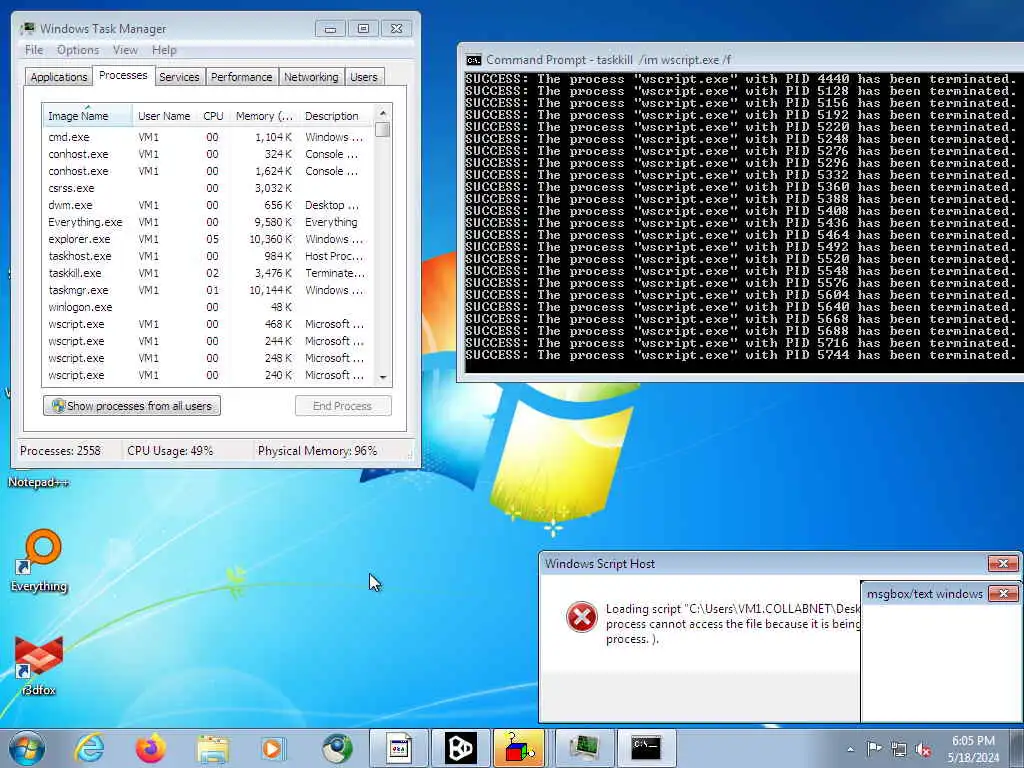The image size is (1024, 768).
Task: Select conhost.exe row using 1,624 K
Action: point(208,171)
